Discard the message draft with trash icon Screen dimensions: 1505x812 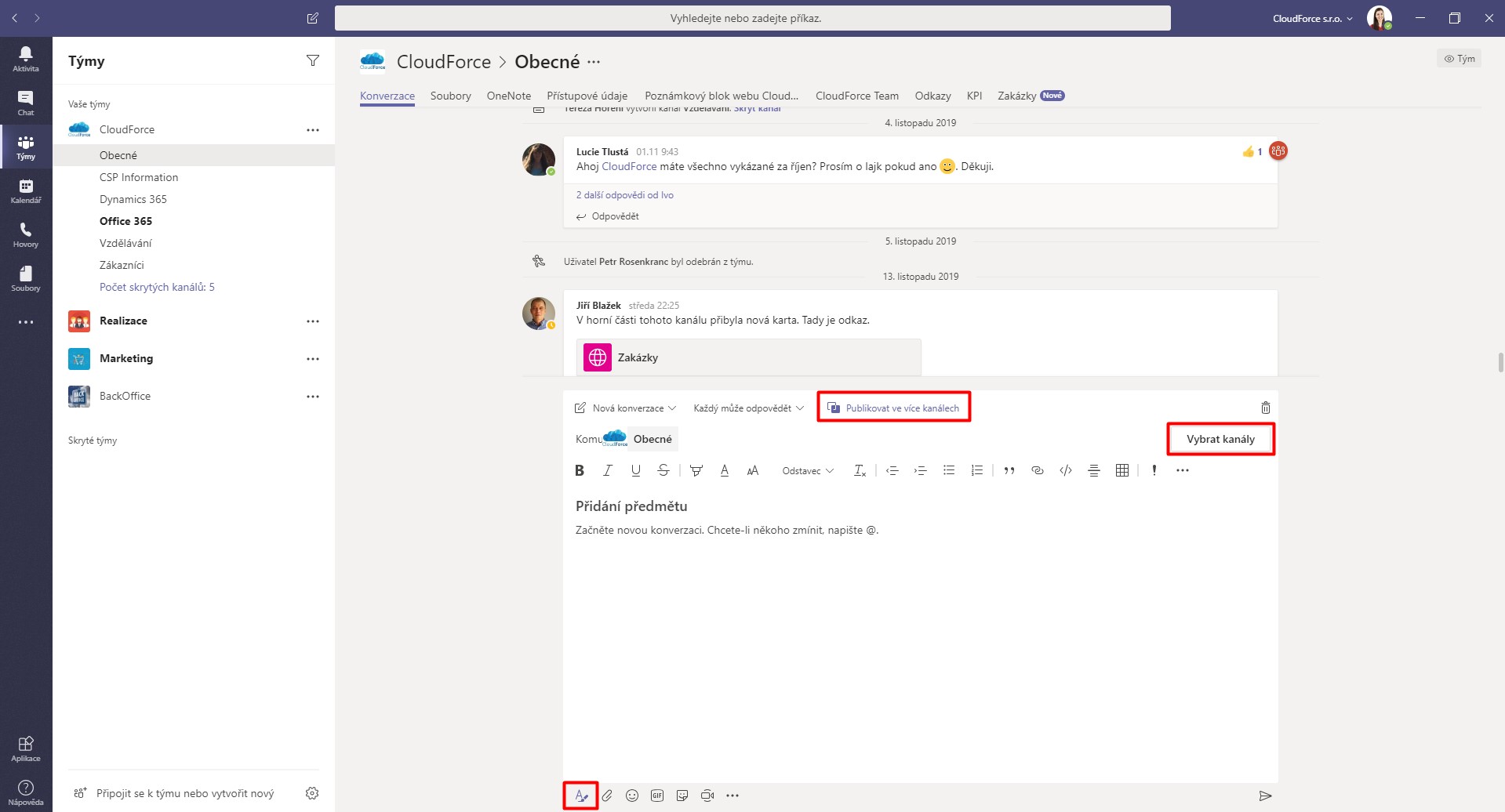click(x=1266, y=408)
